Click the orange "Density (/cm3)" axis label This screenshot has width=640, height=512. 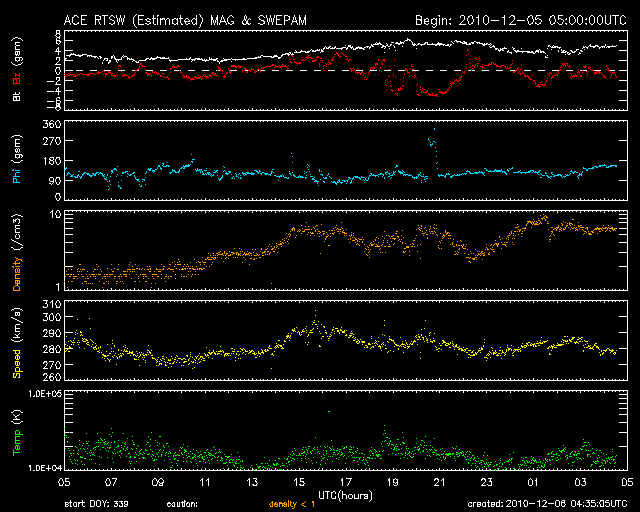[17, 252]
